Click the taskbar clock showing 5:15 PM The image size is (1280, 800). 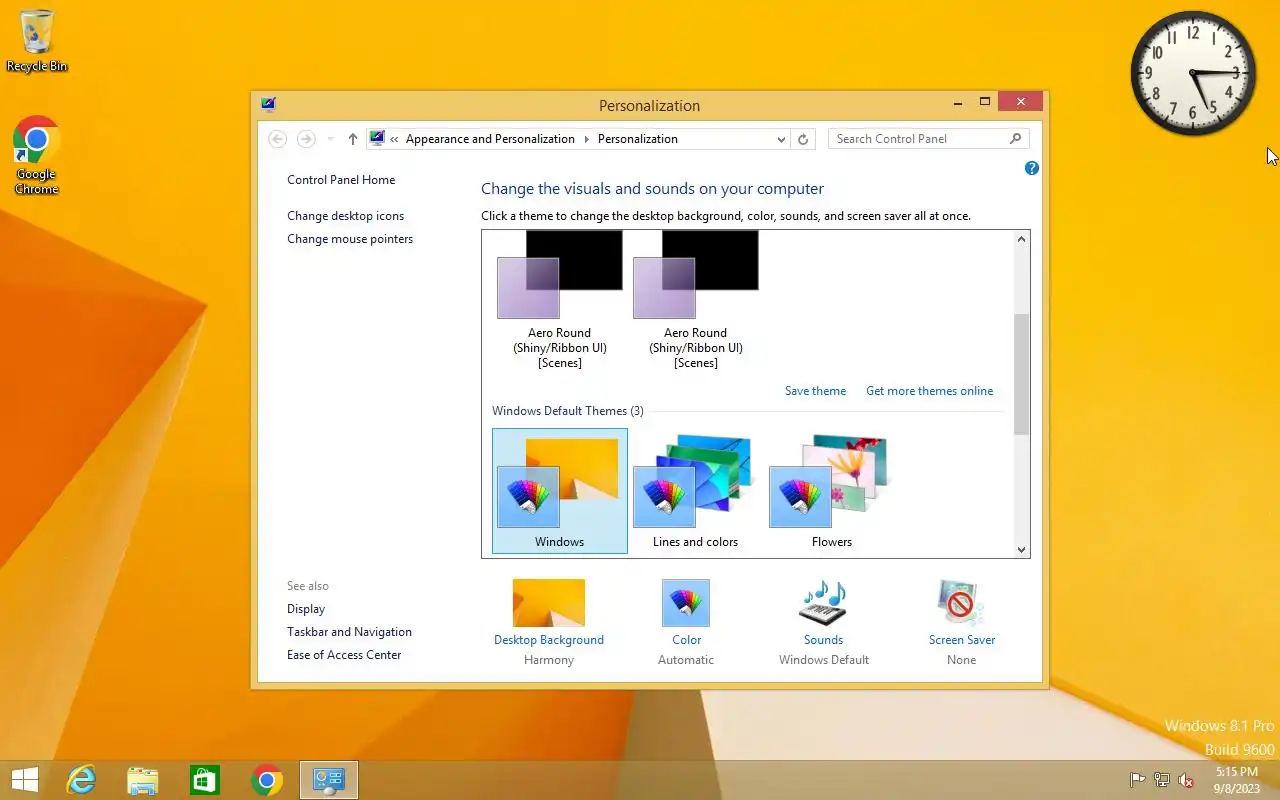pos(1237,780)
